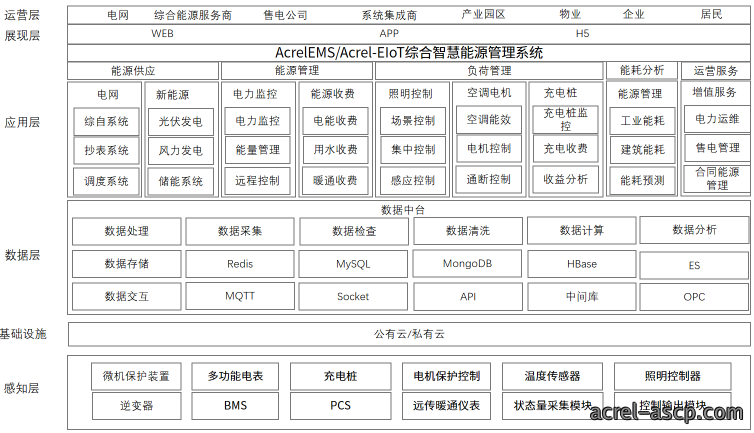Click the H5 label
The width and height of the screenshot is (754, 433).
coord(582,34)
